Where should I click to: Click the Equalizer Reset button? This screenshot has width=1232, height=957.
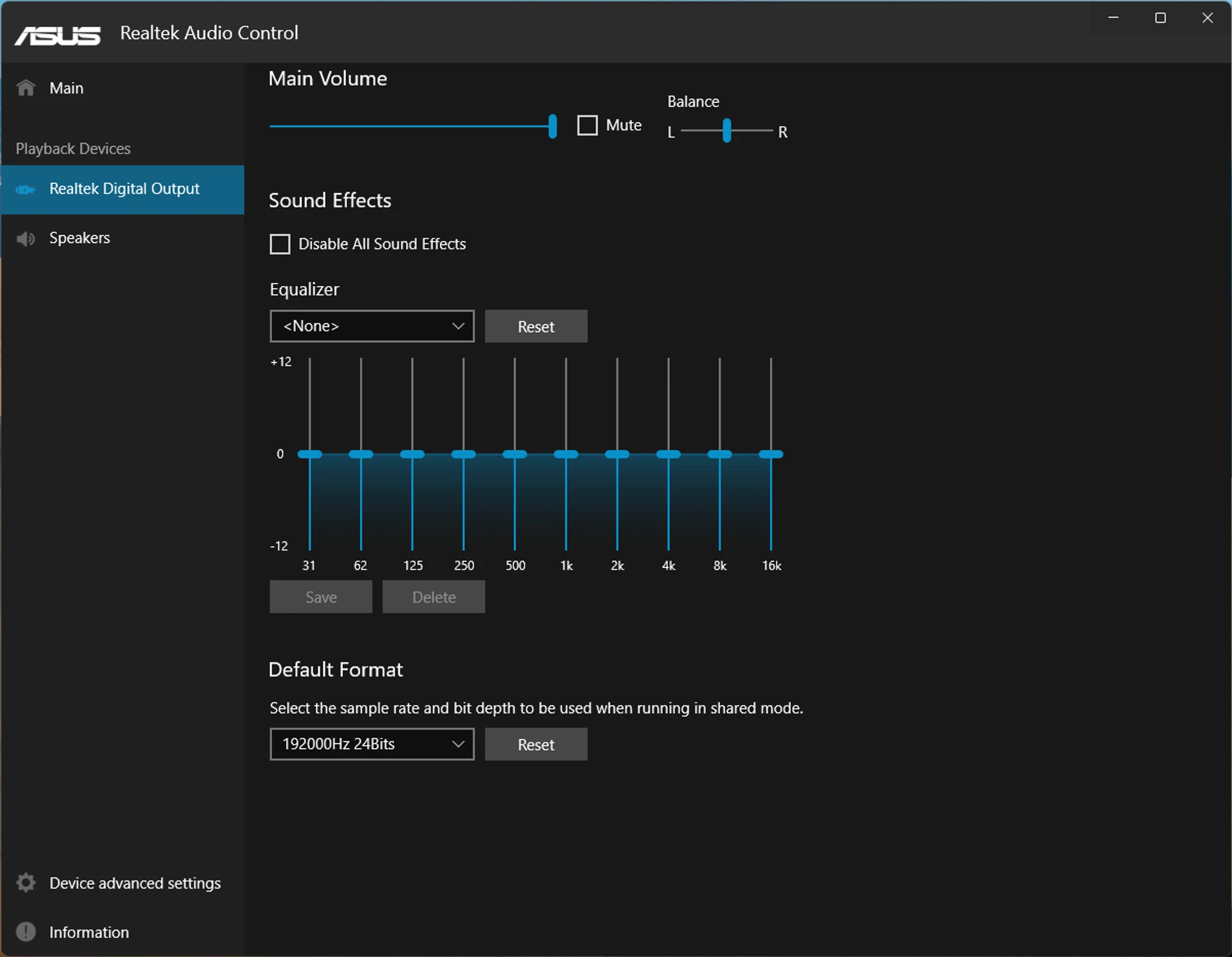point(536,326)
